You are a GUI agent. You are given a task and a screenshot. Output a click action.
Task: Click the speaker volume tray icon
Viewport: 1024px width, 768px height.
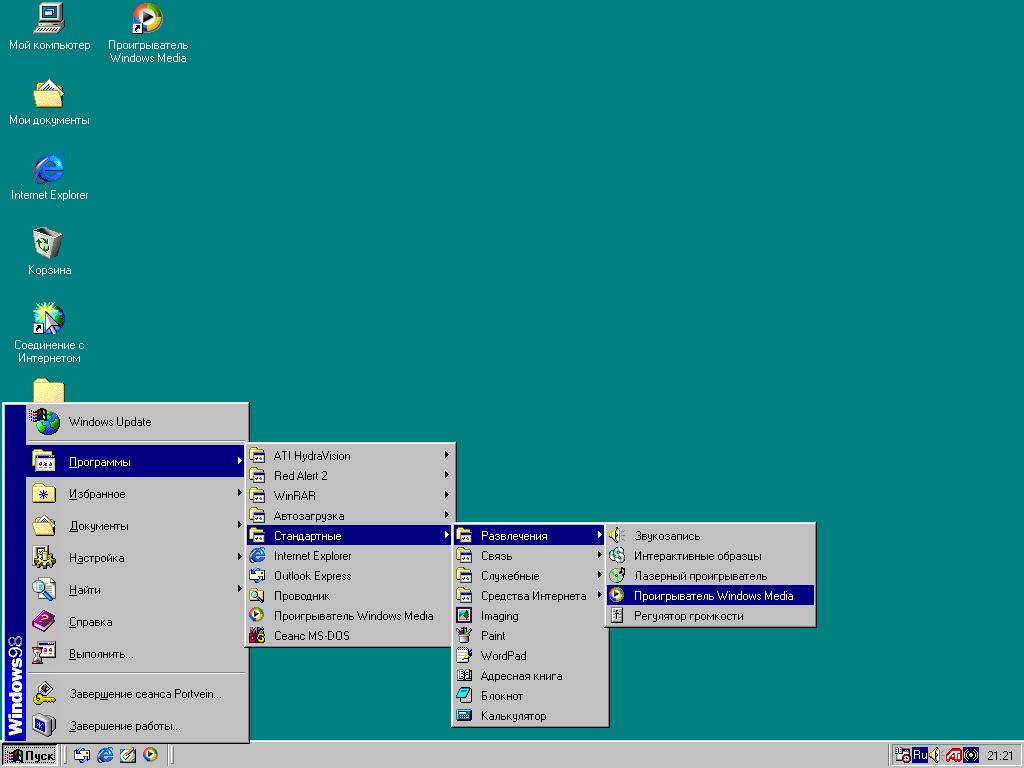935,756
